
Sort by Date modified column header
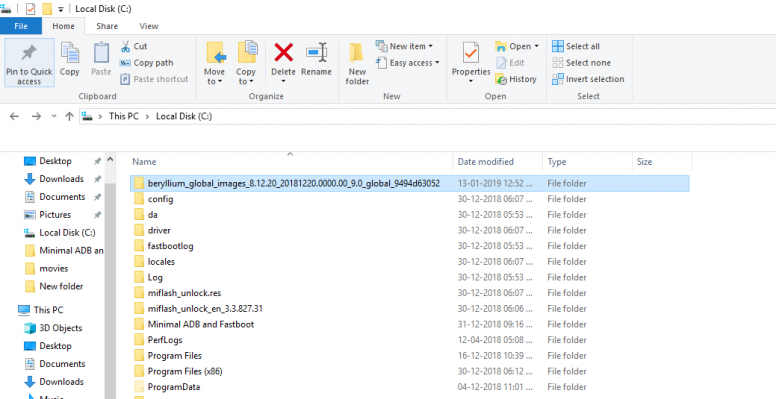point(485,162)
